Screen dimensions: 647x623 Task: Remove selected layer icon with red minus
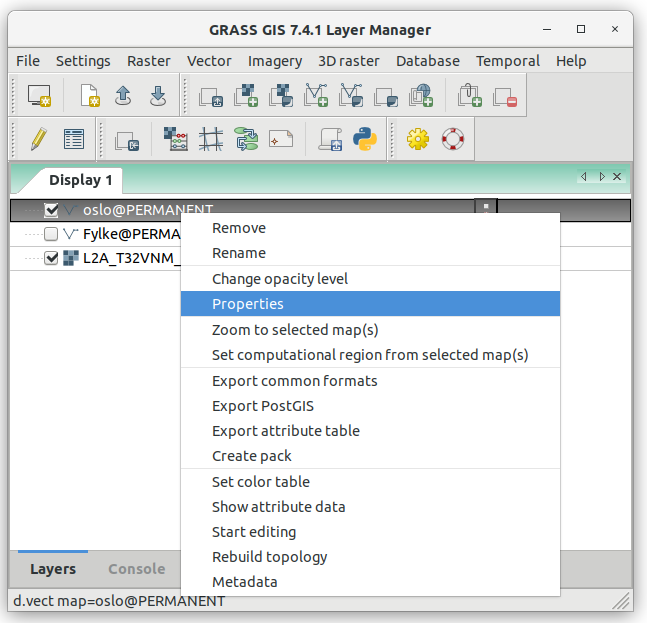[505, 97]
